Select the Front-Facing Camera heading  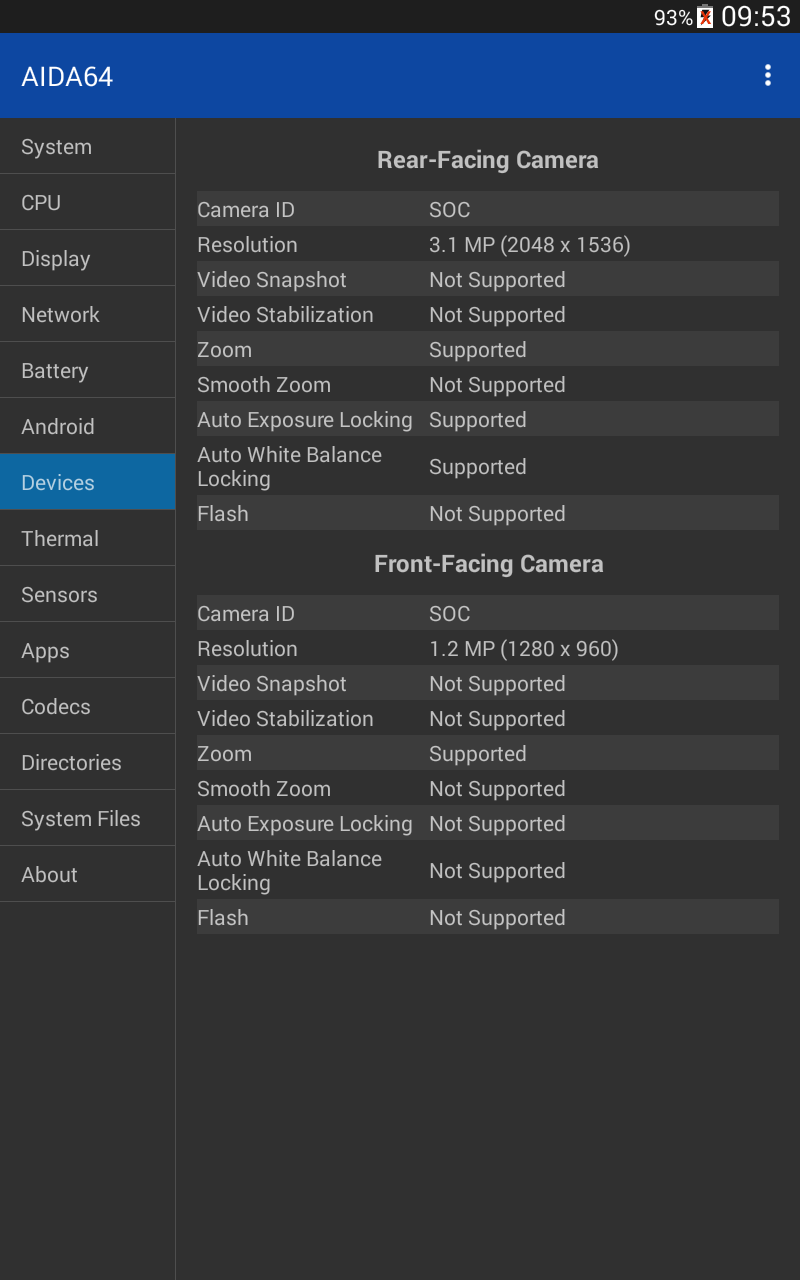pos(488,564)
